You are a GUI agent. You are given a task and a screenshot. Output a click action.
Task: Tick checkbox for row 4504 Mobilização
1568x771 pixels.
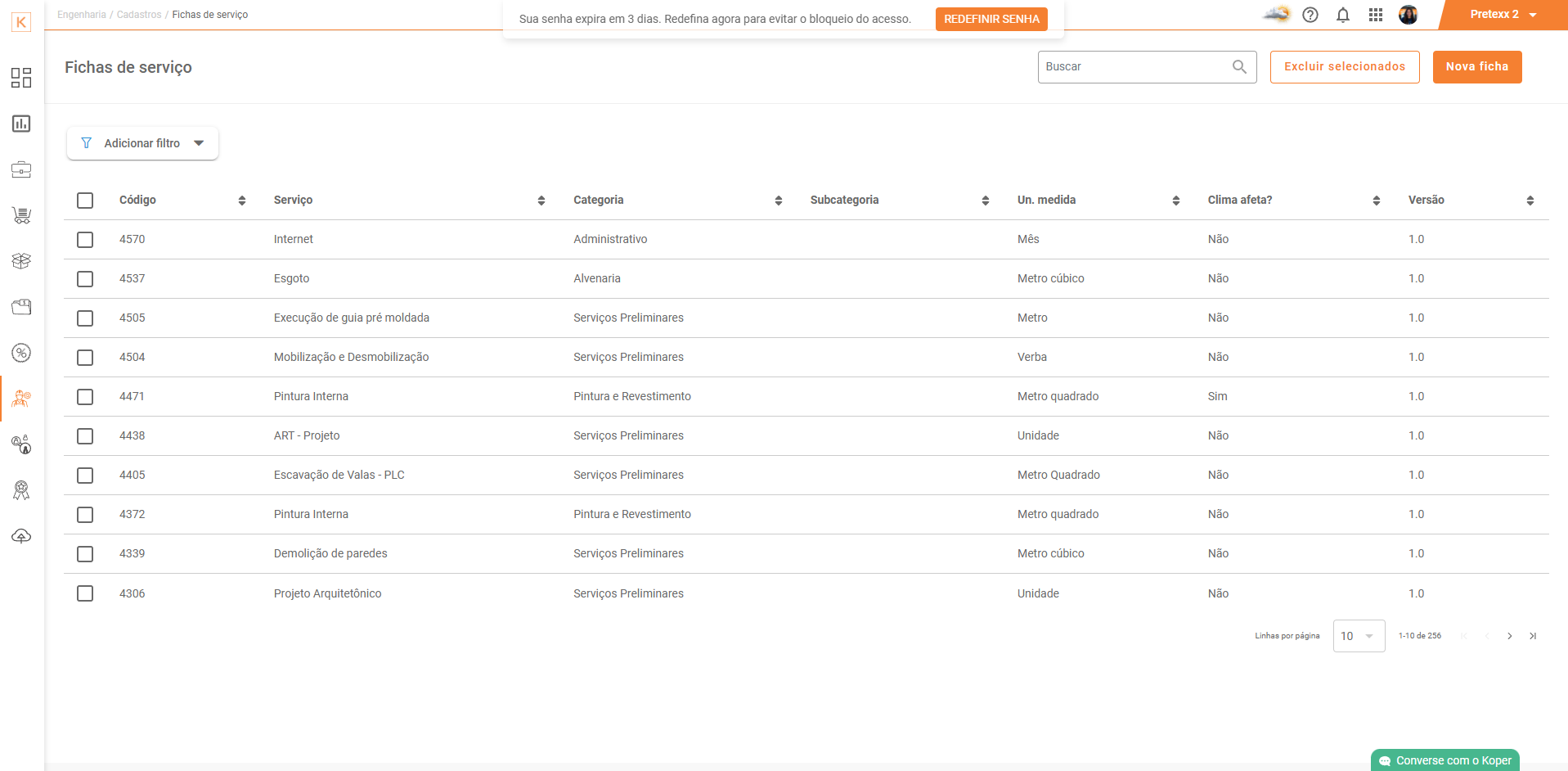(x=85, y=358)
